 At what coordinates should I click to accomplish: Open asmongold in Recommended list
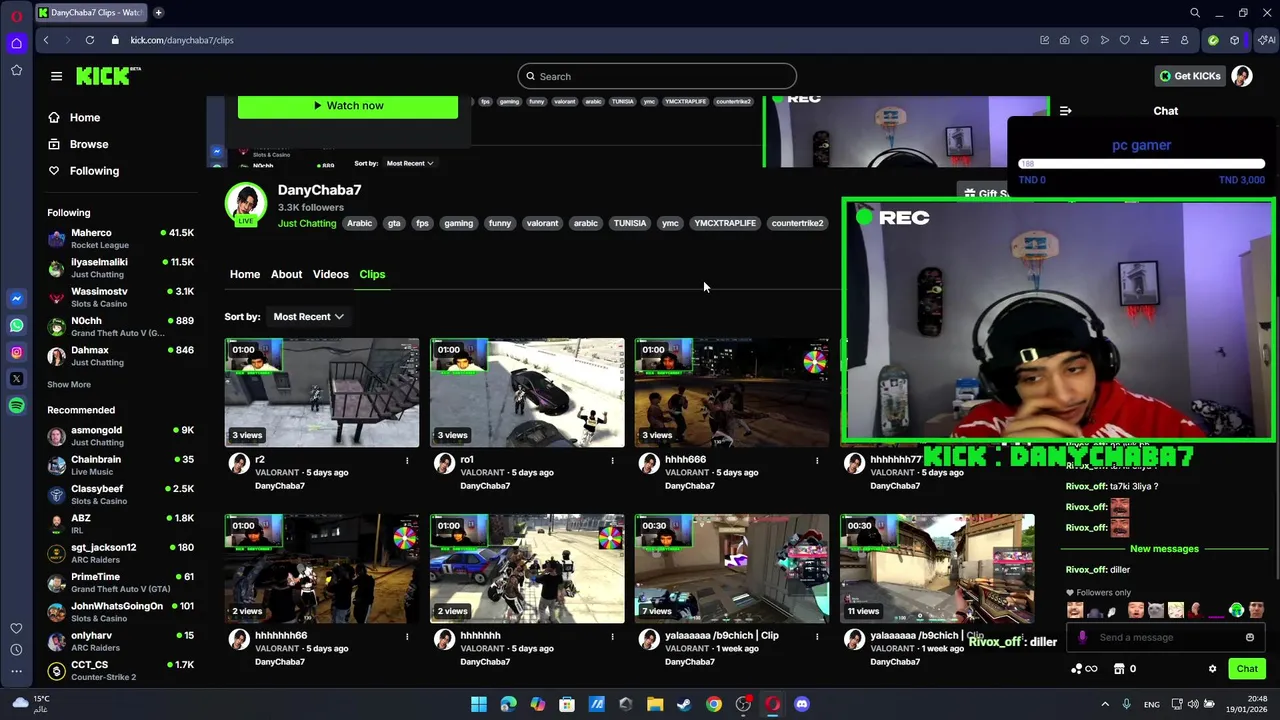[120, 436]
